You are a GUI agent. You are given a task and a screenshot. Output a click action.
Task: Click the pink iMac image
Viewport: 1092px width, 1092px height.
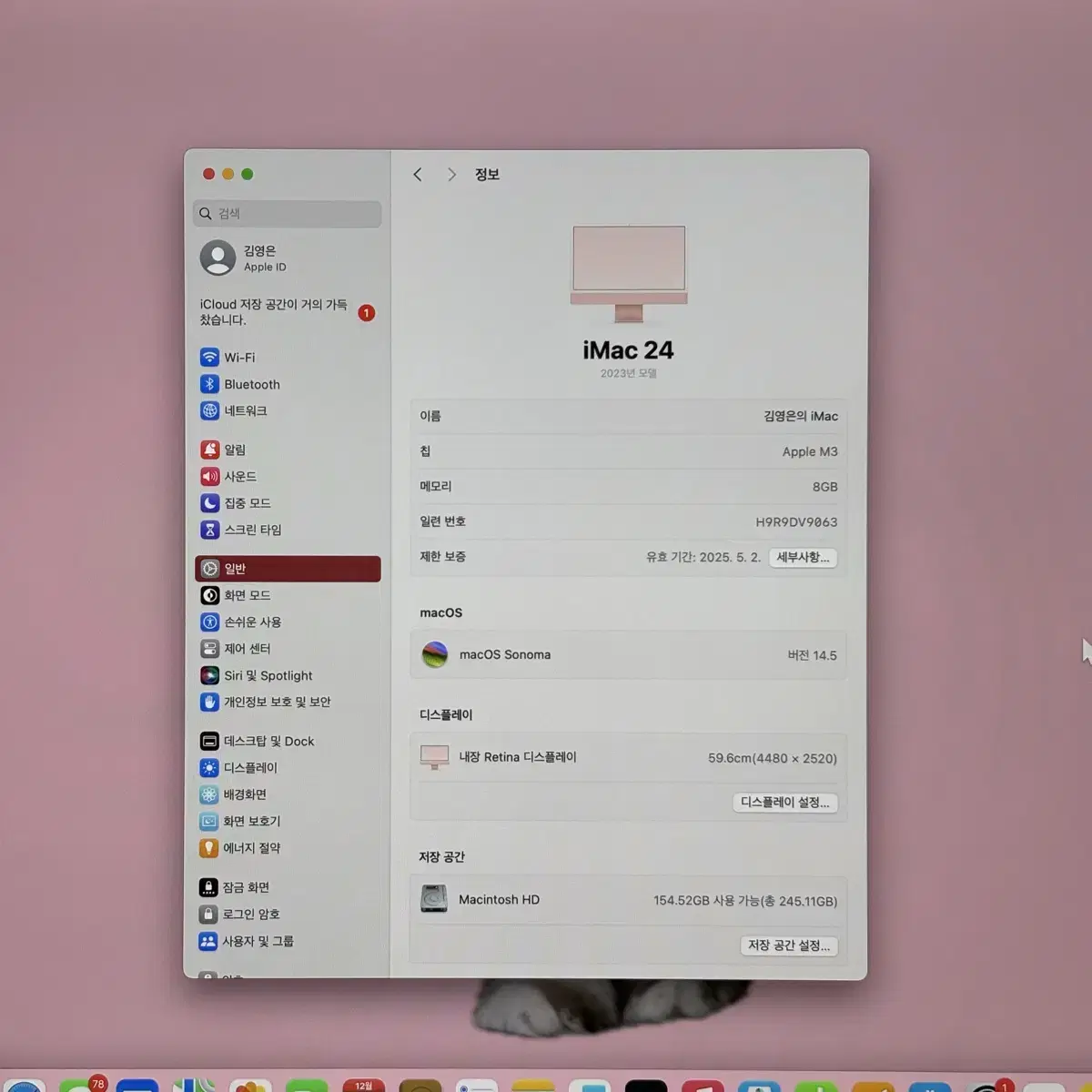[629, 274]
